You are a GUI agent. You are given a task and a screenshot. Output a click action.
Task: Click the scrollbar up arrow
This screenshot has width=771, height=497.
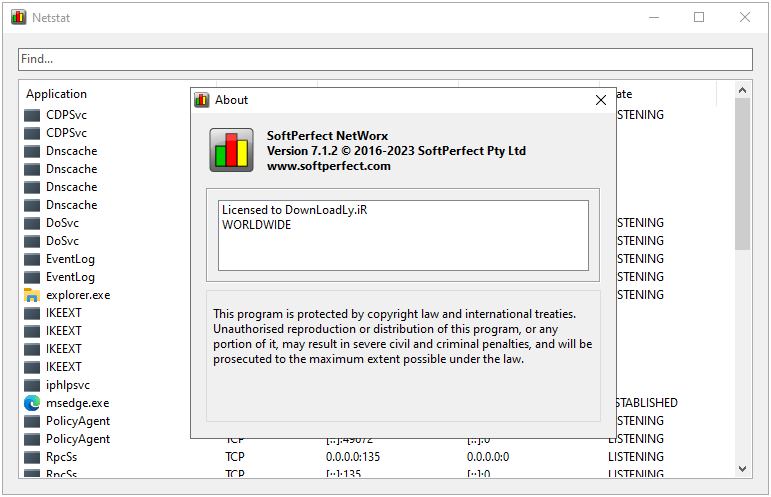(742, 90)
